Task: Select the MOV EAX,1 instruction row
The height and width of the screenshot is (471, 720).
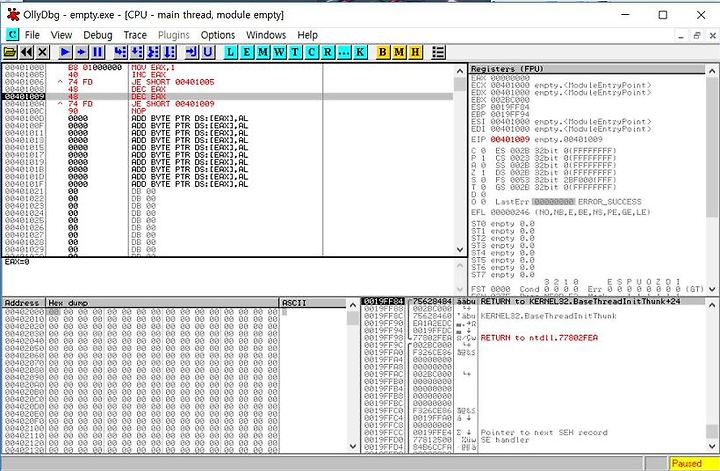Action: click(x=228, y=67)
